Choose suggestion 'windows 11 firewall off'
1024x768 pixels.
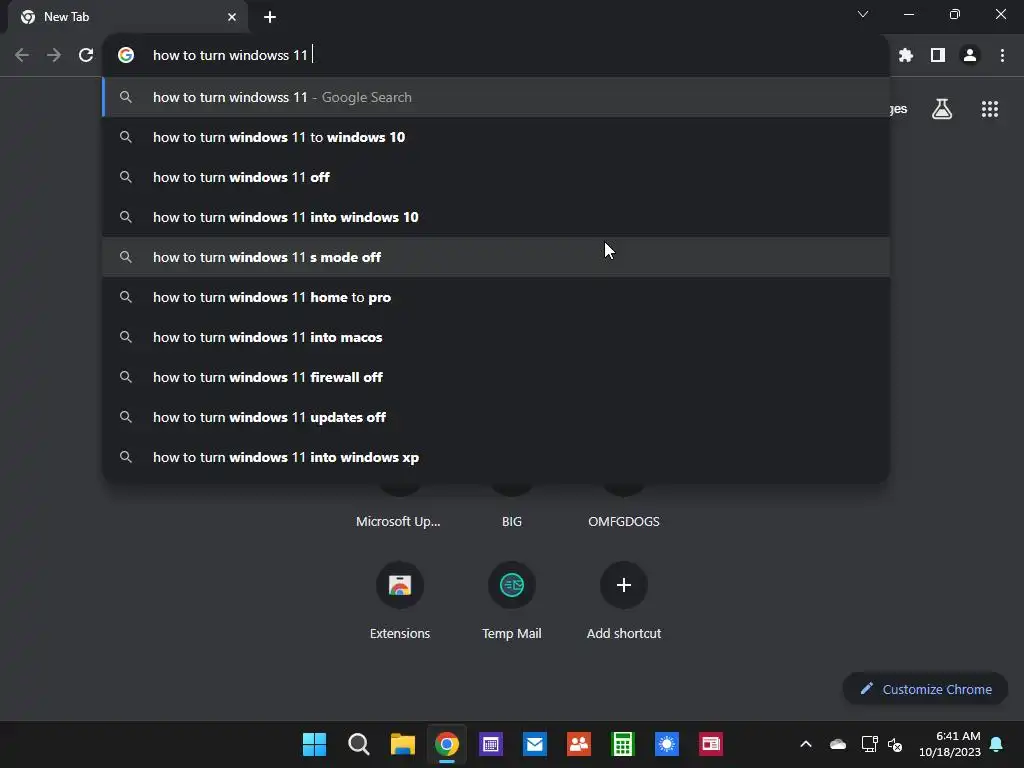(x=496, y=377)
